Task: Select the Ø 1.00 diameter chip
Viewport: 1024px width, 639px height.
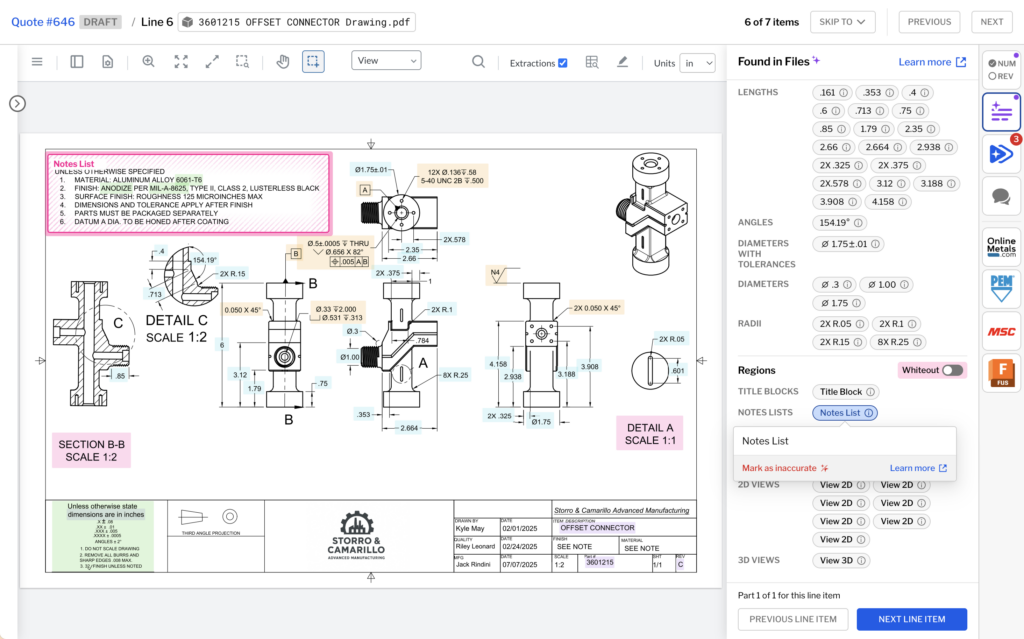Action: tap(887, 284)
